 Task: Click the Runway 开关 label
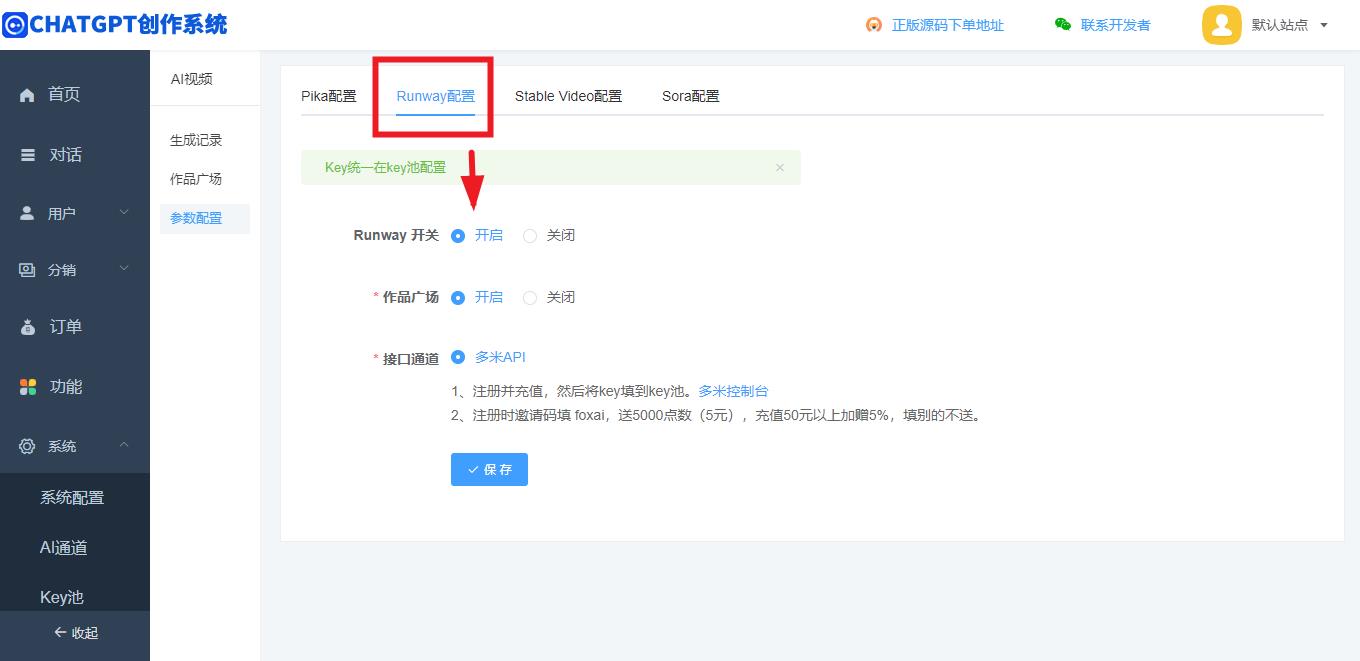[x=396, y=236]
